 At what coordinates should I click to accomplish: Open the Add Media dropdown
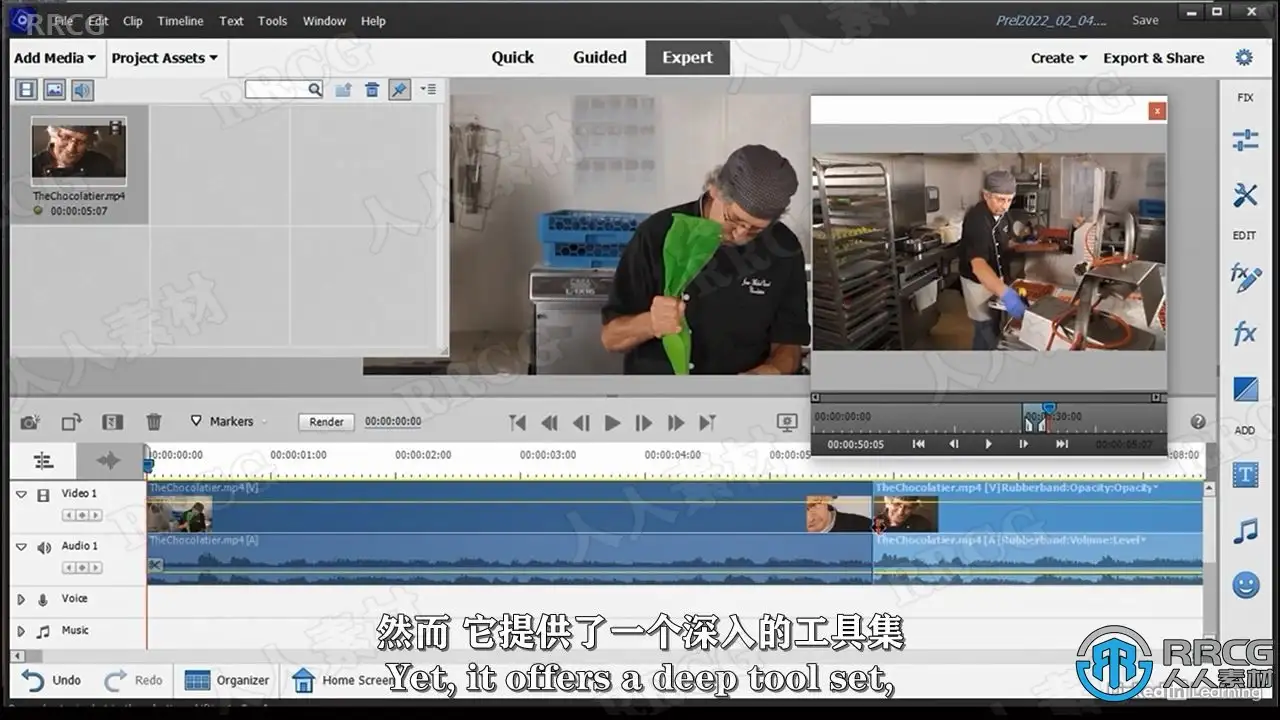(55, 58)
